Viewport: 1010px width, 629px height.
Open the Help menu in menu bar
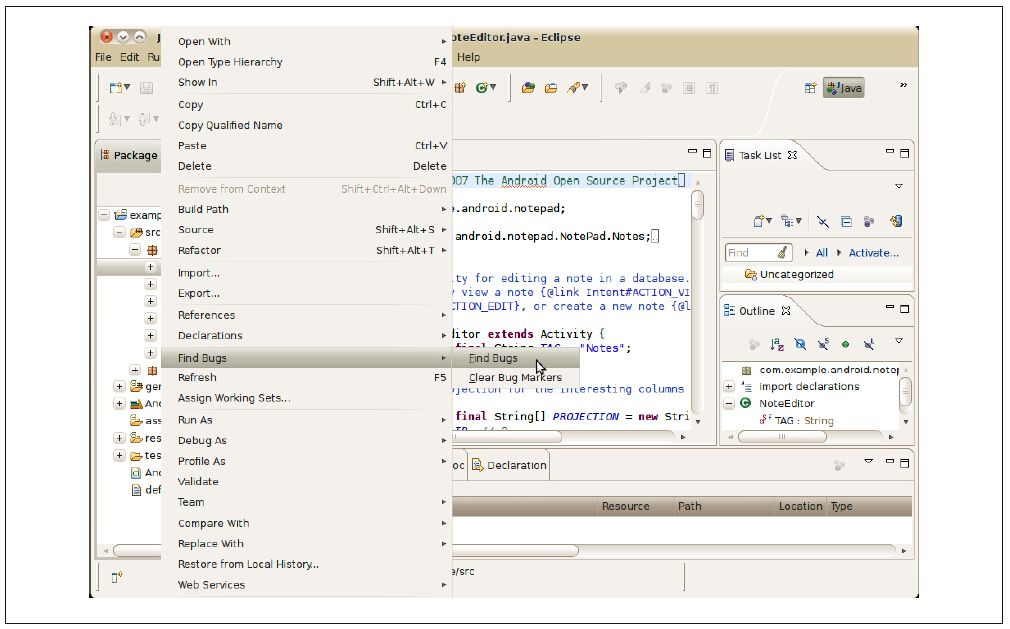click(x=468, y=57)
